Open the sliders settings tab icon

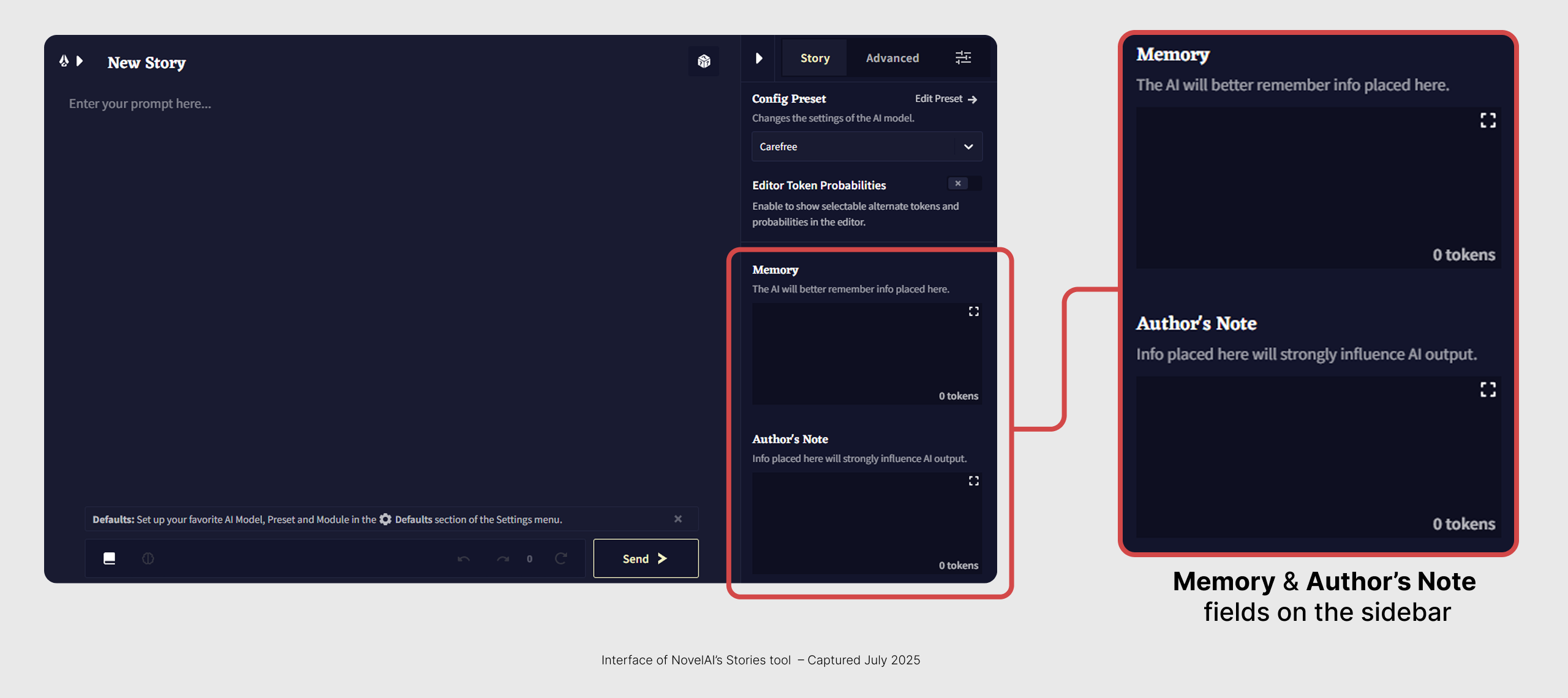click(x=963, y=58)
